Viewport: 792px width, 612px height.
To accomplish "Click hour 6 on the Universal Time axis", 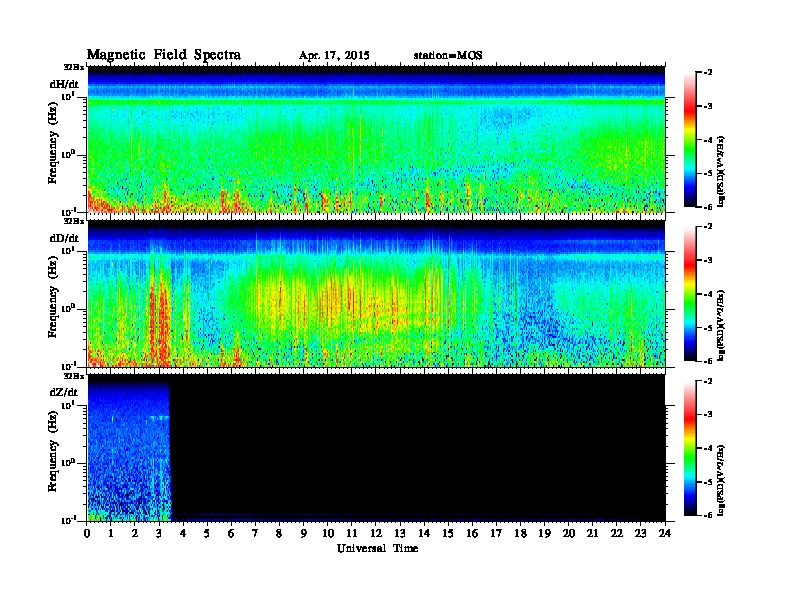I will pos(231,533).
